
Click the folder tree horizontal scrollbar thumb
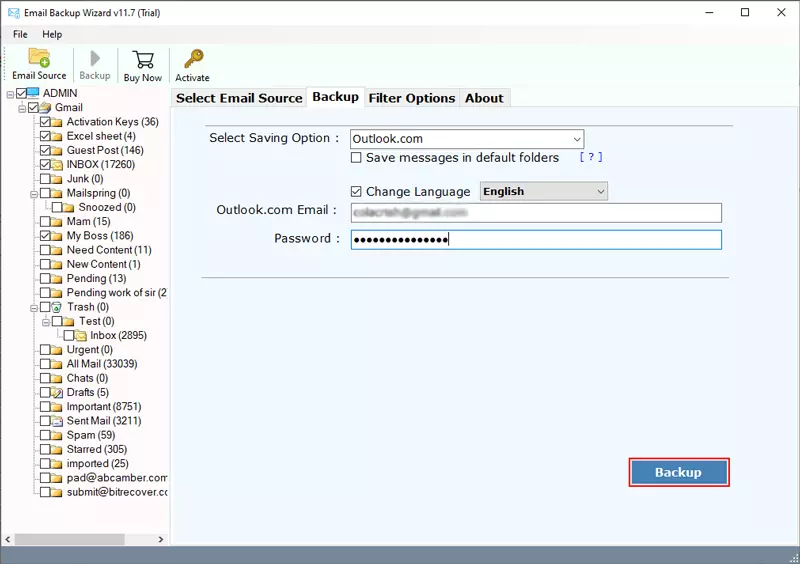point(69,539)
